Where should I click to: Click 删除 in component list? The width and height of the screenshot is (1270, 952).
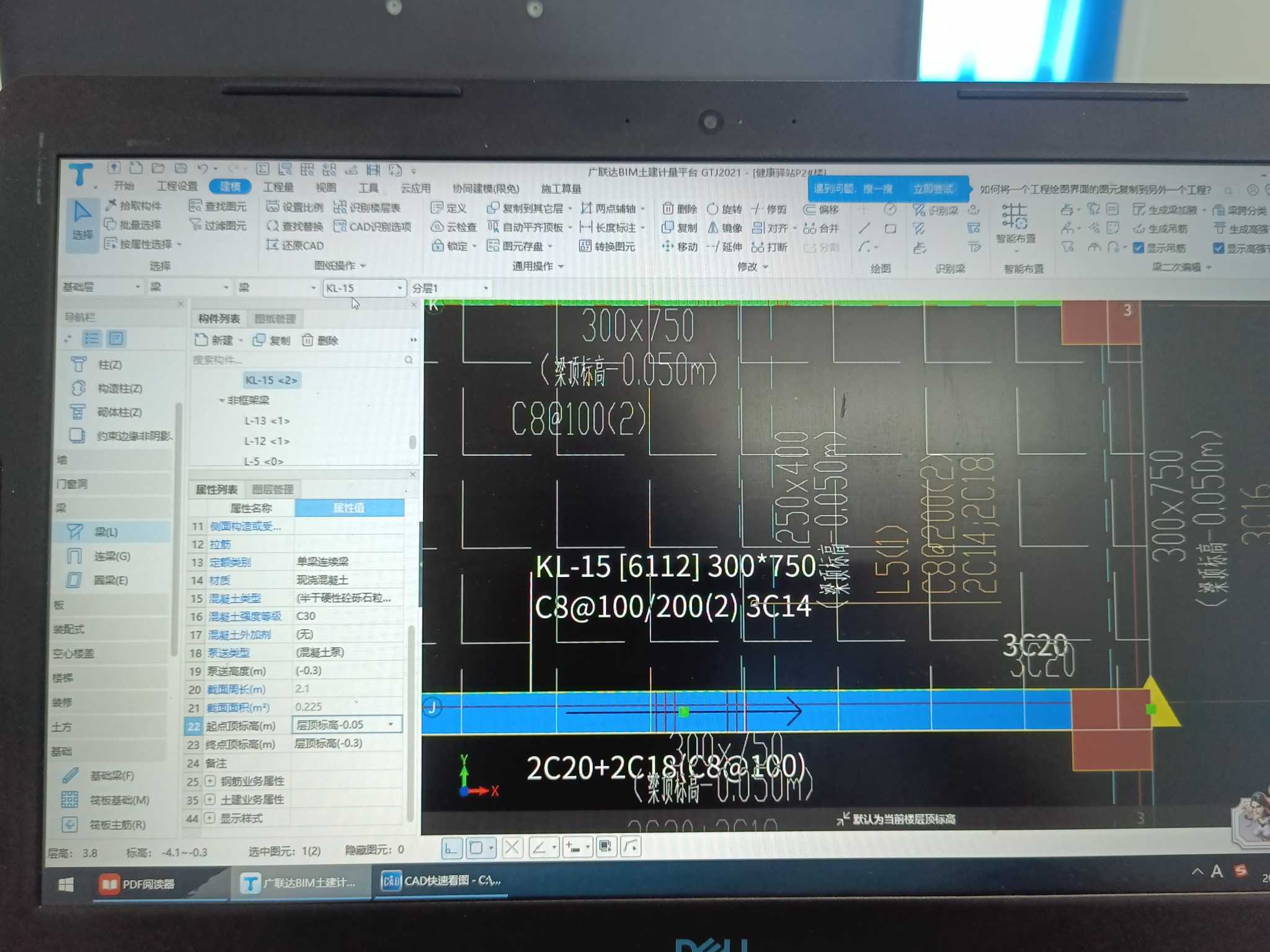320,340
